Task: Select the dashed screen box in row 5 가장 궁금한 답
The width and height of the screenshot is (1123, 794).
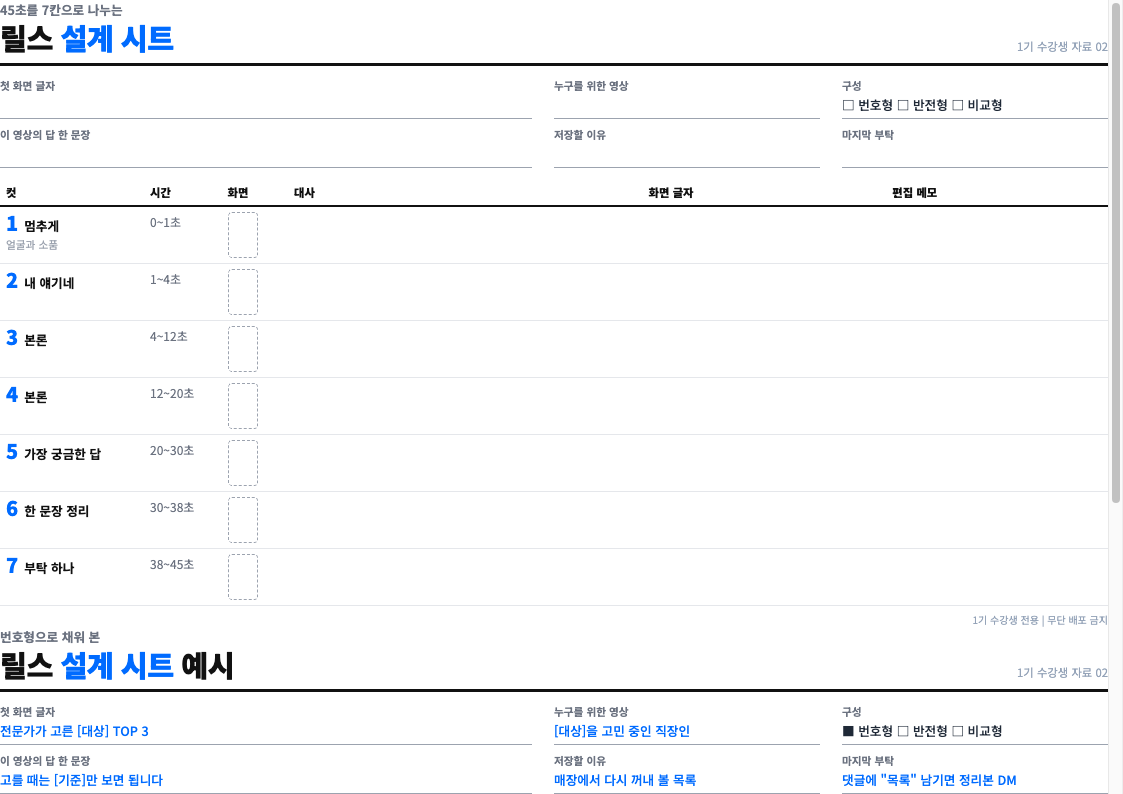Action: tap(243, 463)
